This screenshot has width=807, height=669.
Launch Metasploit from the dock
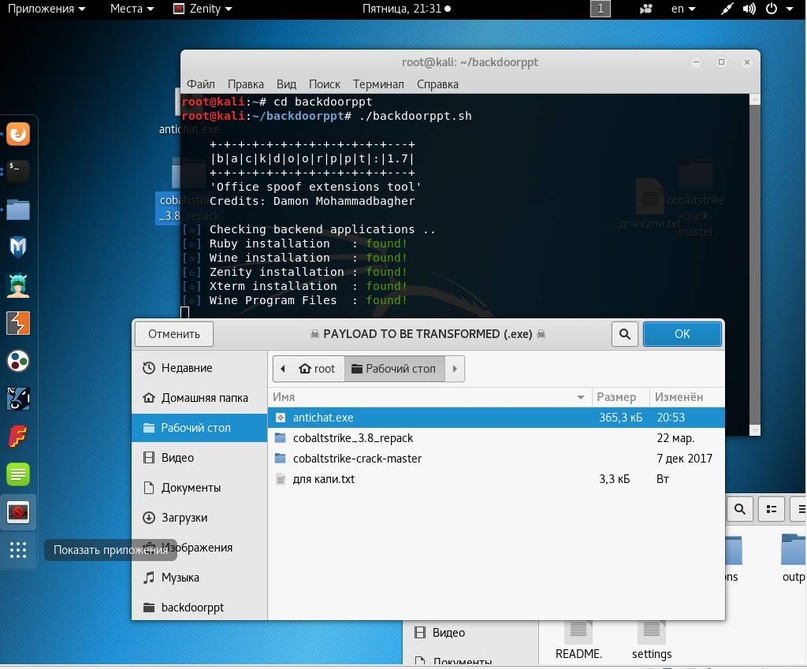[18, 247]
